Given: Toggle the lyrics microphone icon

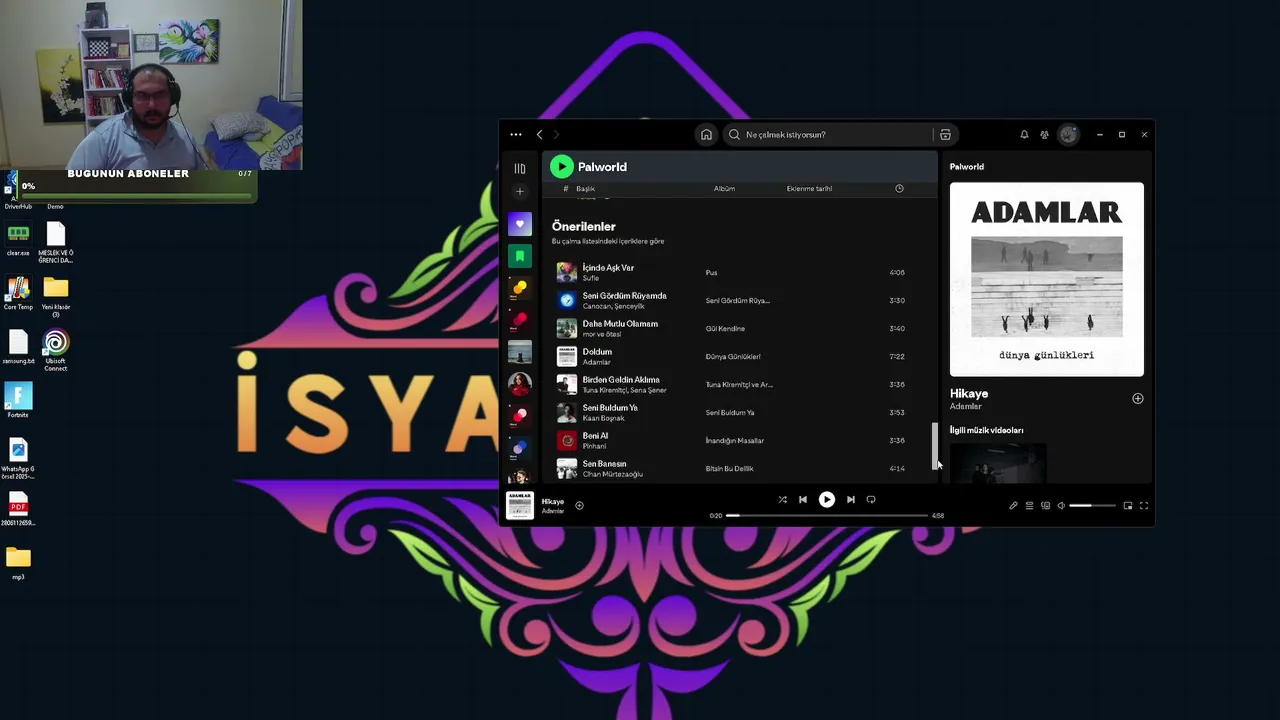Looking at the screenshot, I should [x=1013, y=506].
